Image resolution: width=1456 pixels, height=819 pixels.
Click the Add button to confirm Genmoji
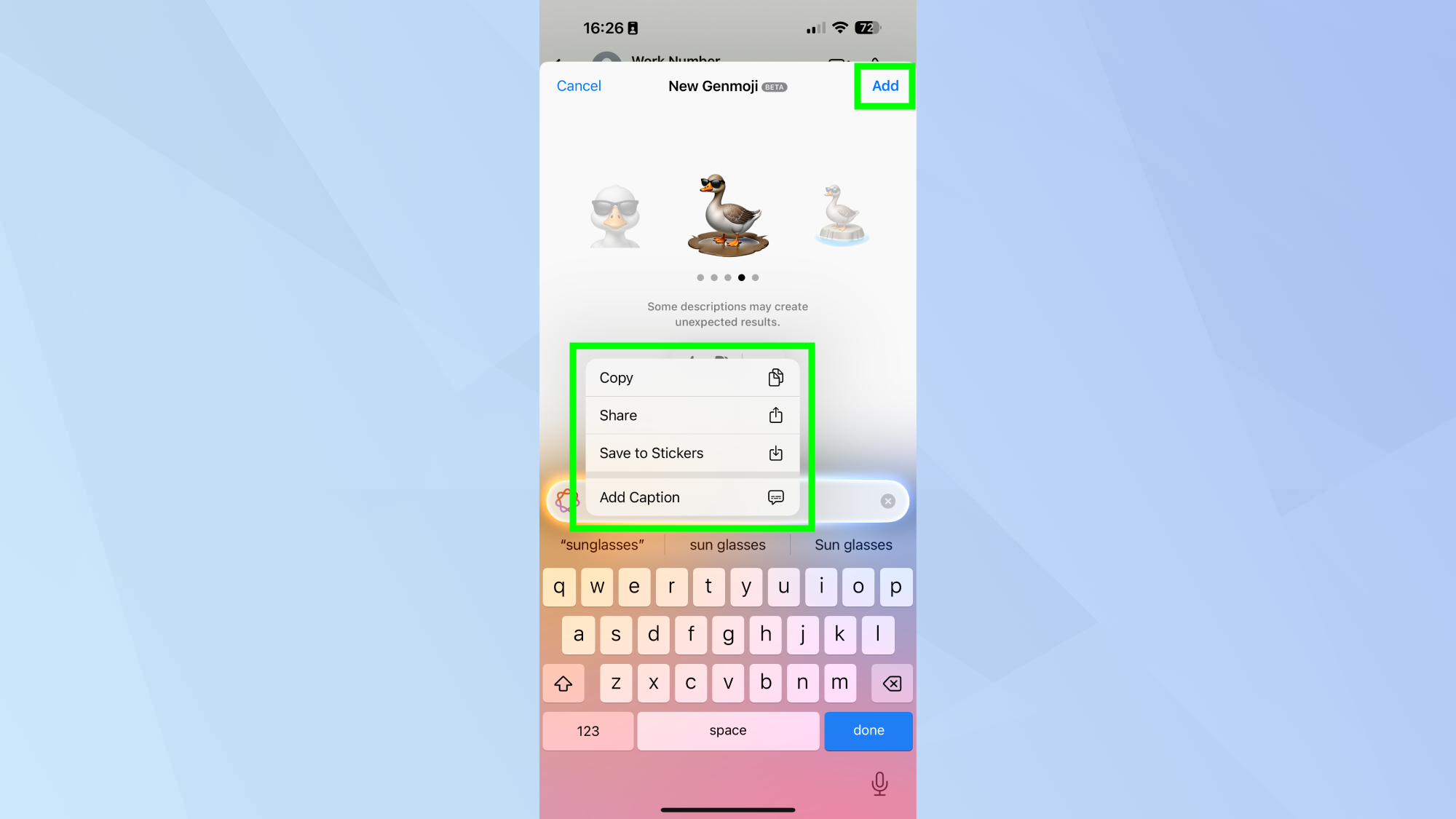coord(885,85)
